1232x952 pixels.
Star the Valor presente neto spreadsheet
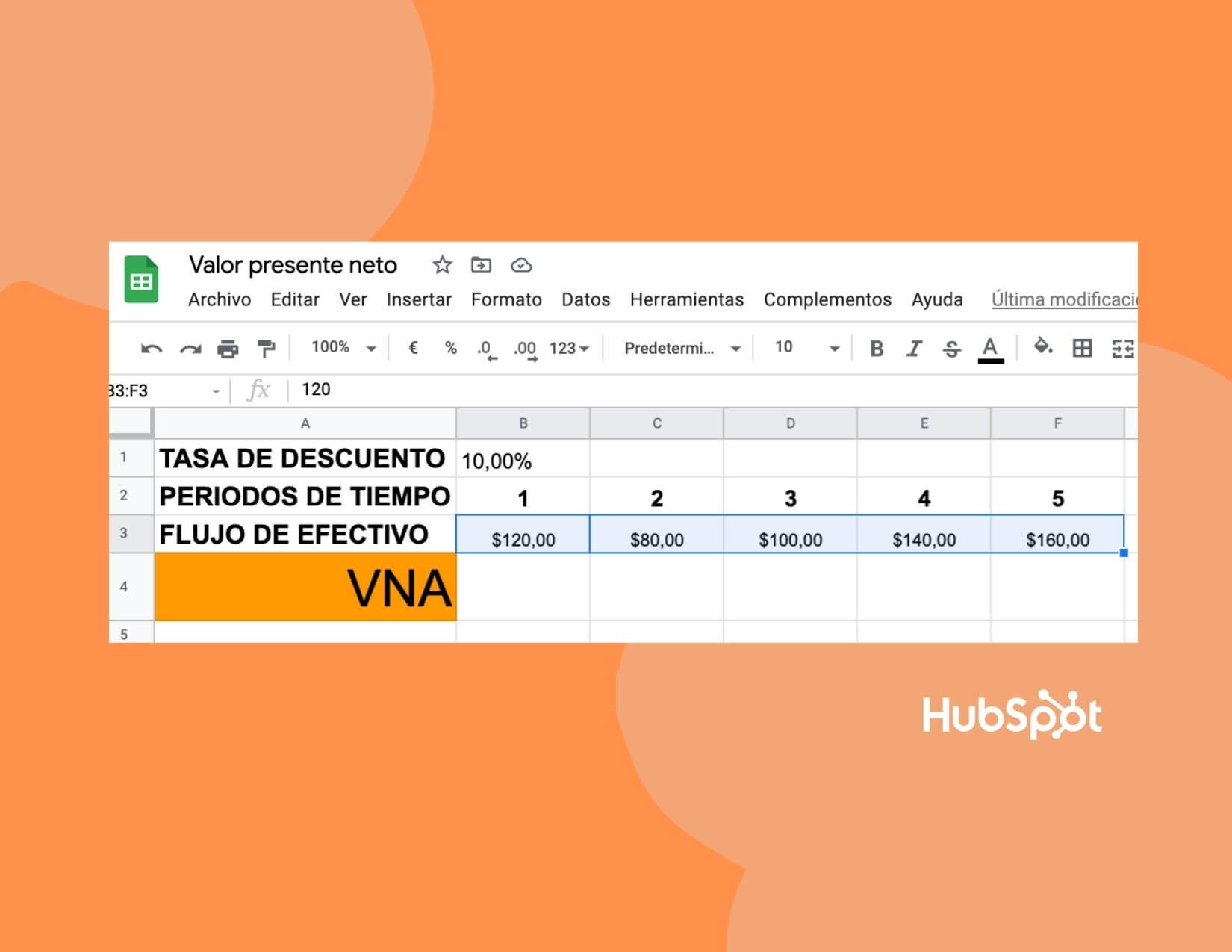442,264
